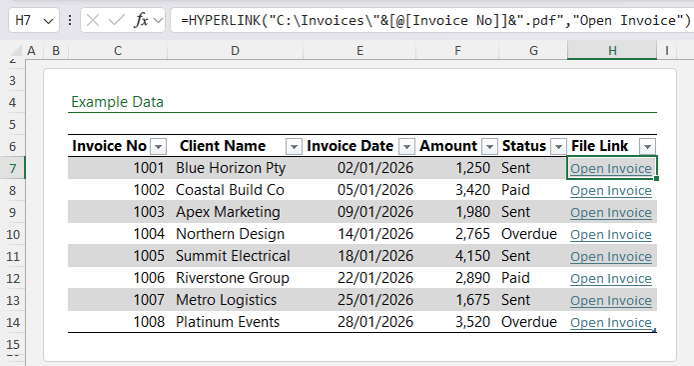Select the Sent status for Metro Logistics
Viewport: 694px width, 366px height.
(533, 300)
